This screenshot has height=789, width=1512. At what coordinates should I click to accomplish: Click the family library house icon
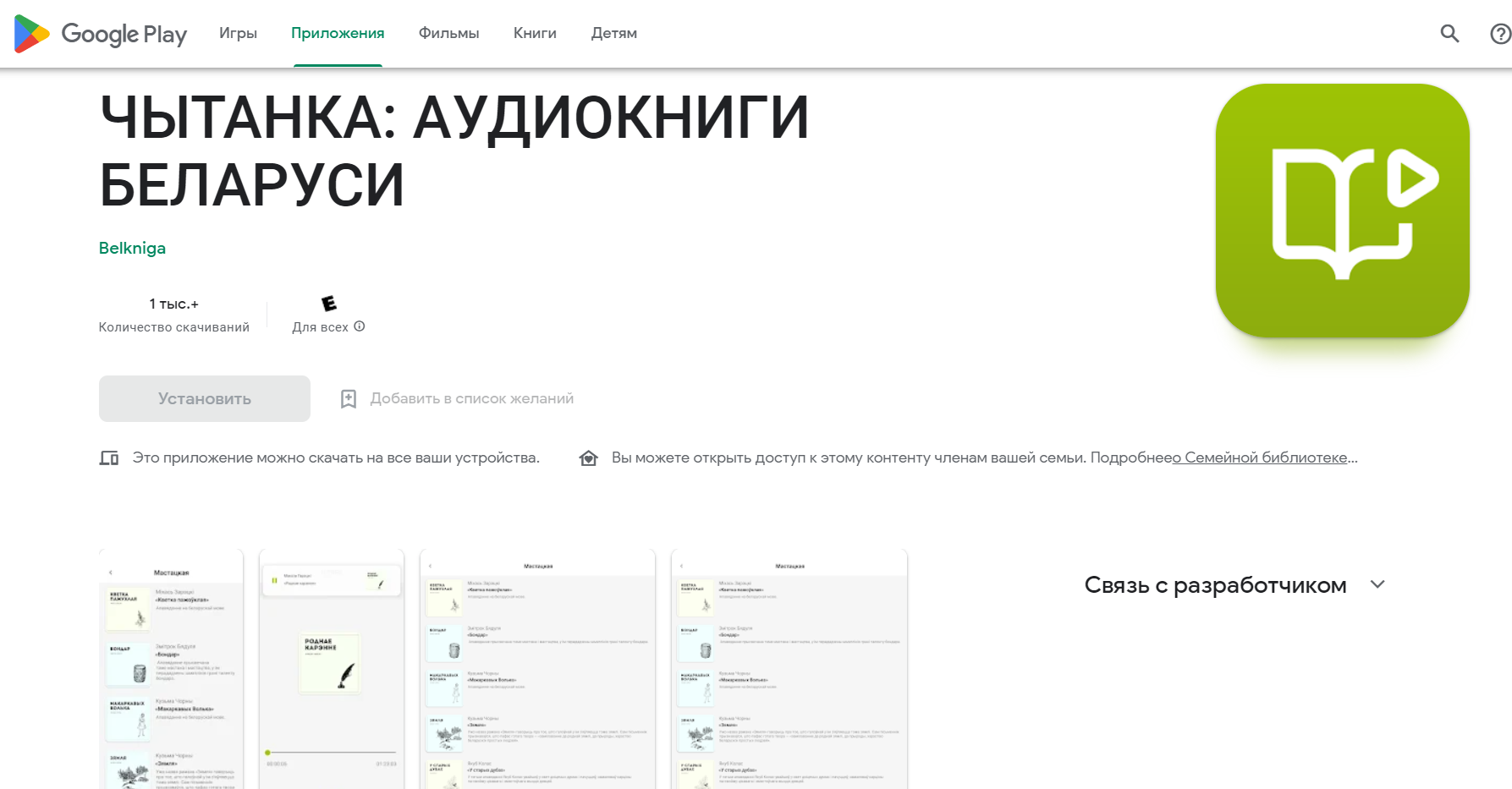point(589,458)
